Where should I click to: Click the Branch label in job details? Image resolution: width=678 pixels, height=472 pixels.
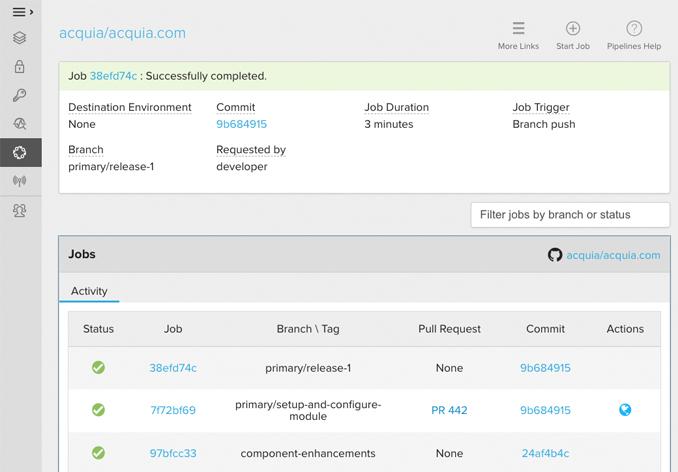[86, 150]
